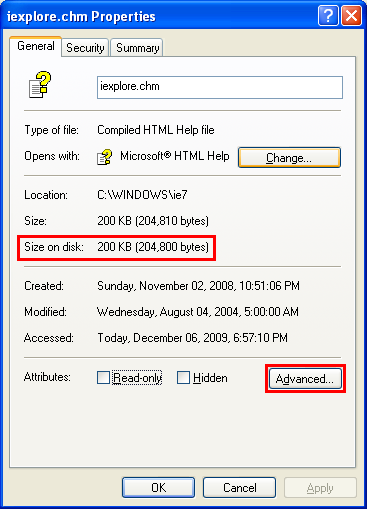Click the Cancel button
367x509 pixels.
click(x=239, y=488)
